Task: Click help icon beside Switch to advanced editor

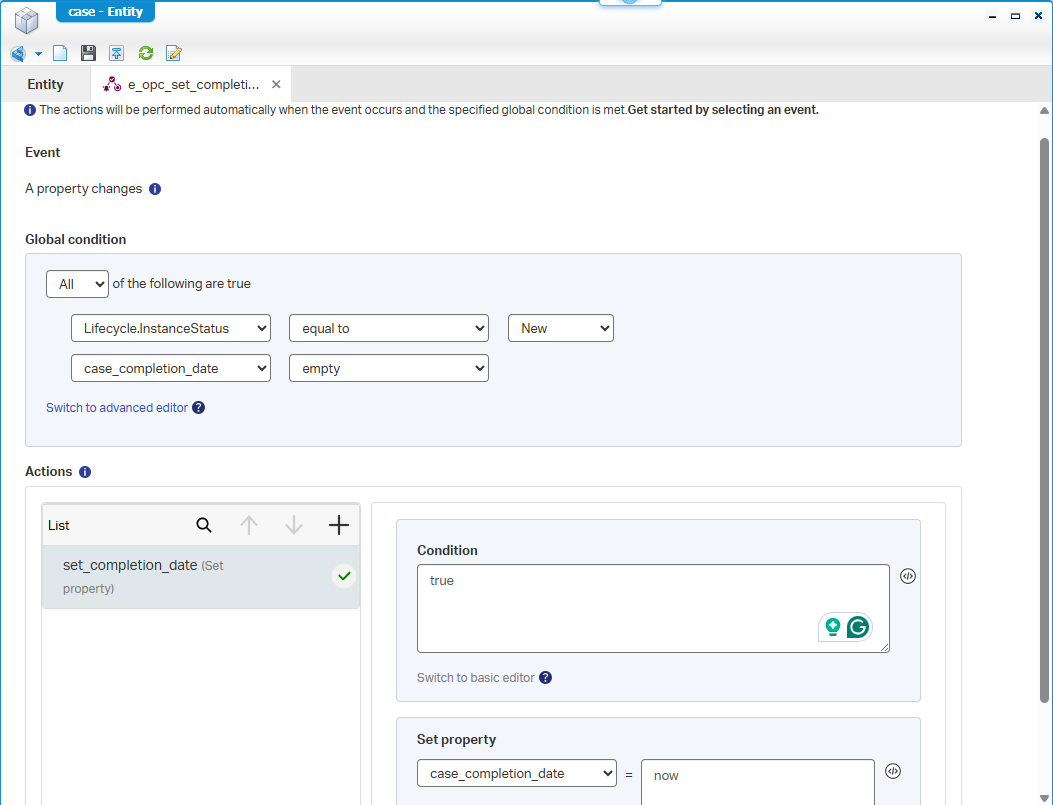Action: (x=199, y=408)
